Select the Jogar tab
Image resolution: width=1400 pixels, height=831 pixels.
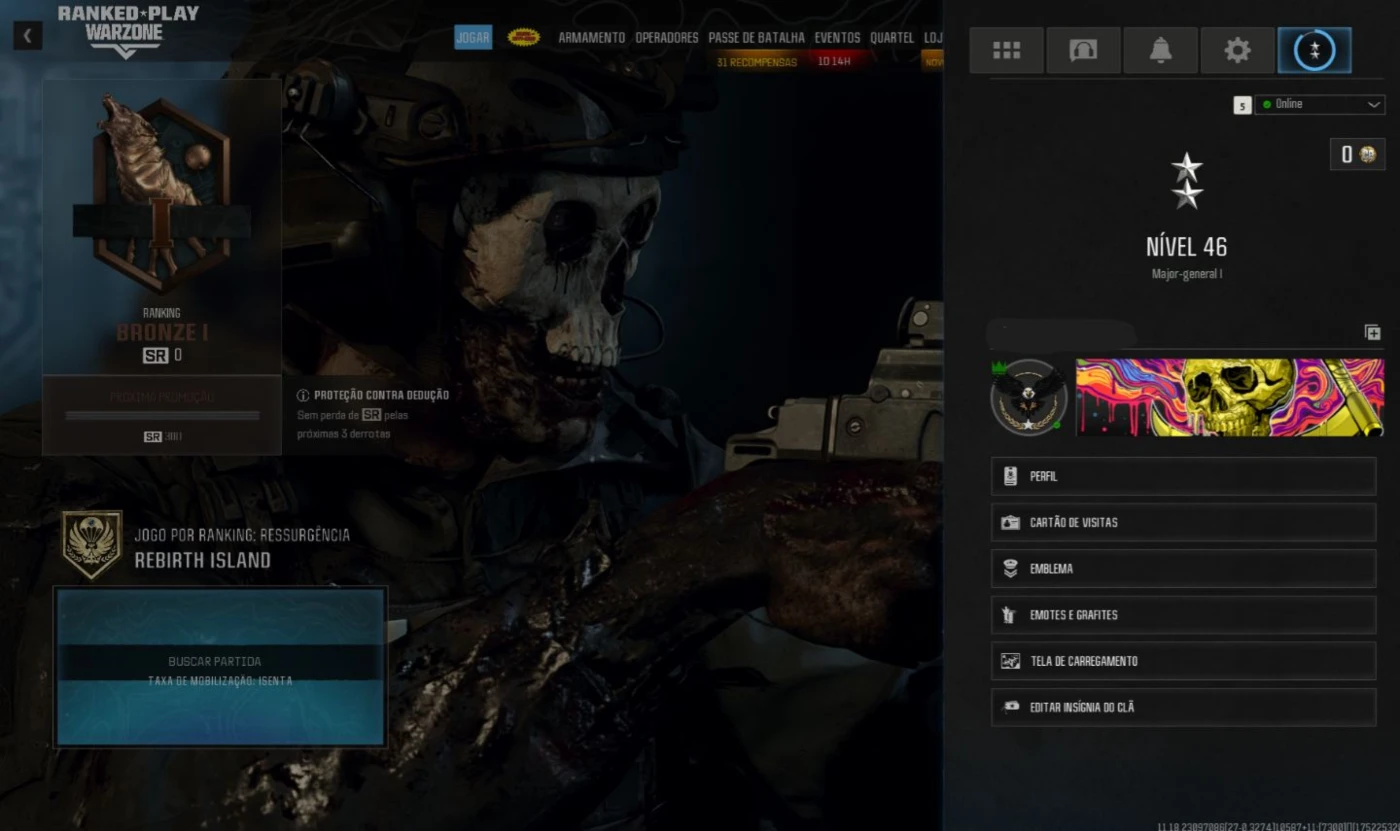pos(473,38)
